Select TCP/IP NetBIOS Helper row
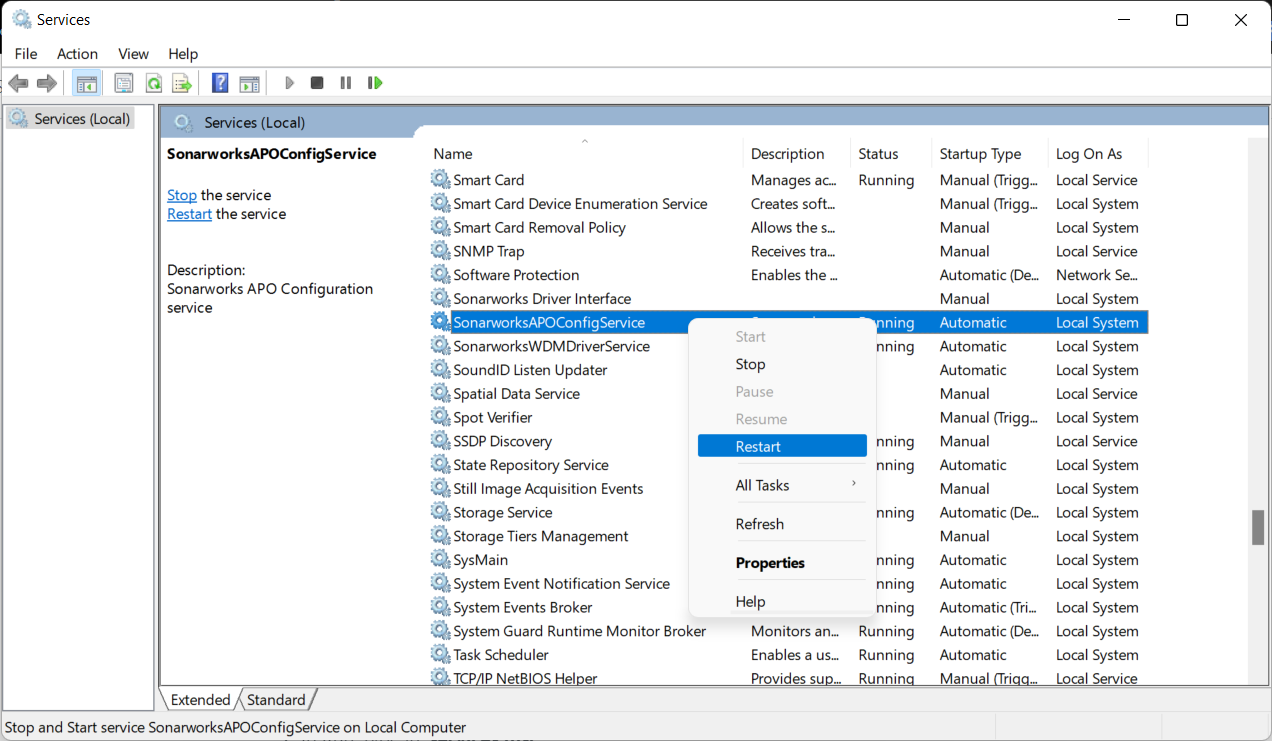 click(788, 678)
